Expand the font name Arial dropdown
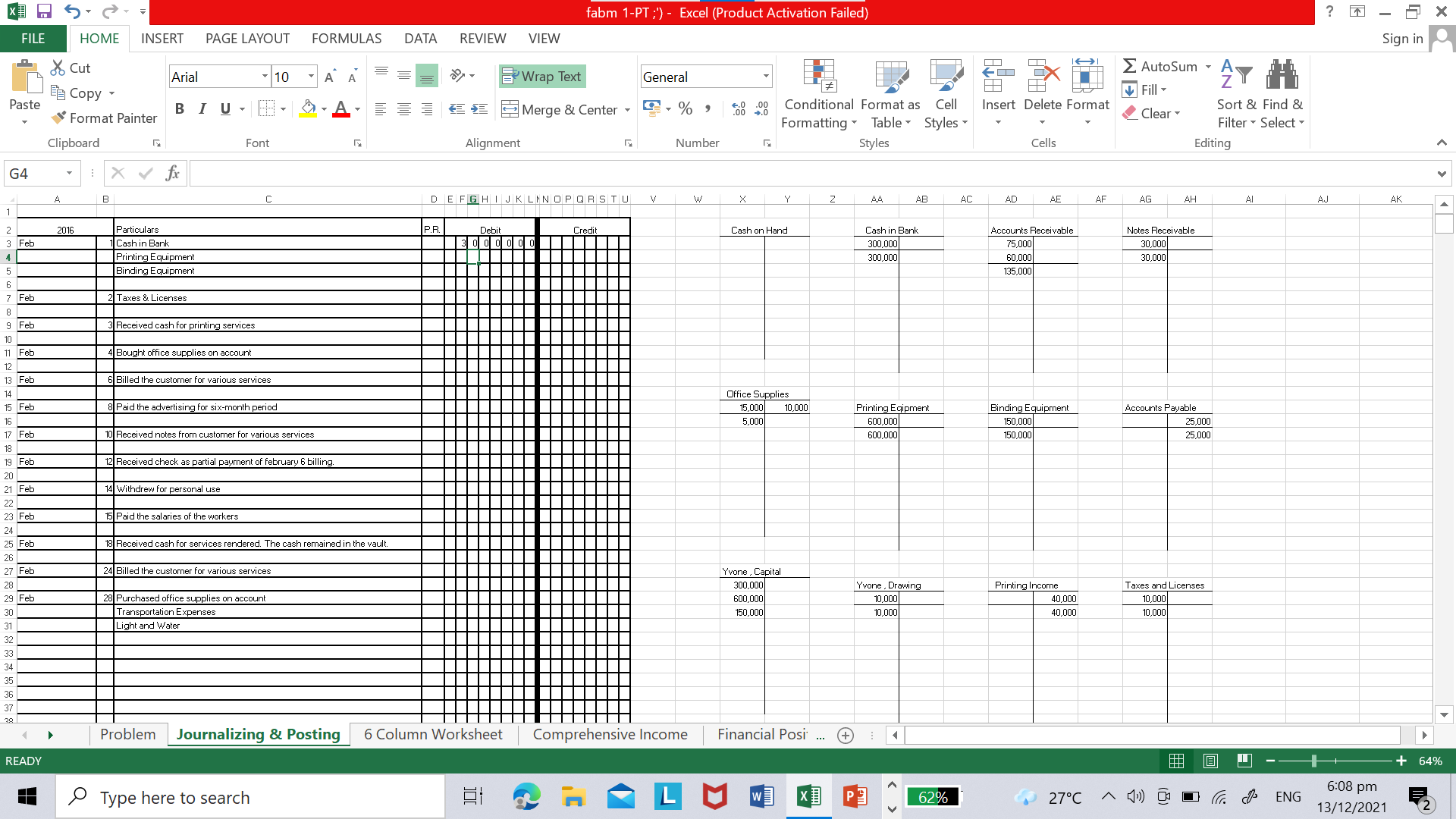1456x819 pixels. point(265,77)
